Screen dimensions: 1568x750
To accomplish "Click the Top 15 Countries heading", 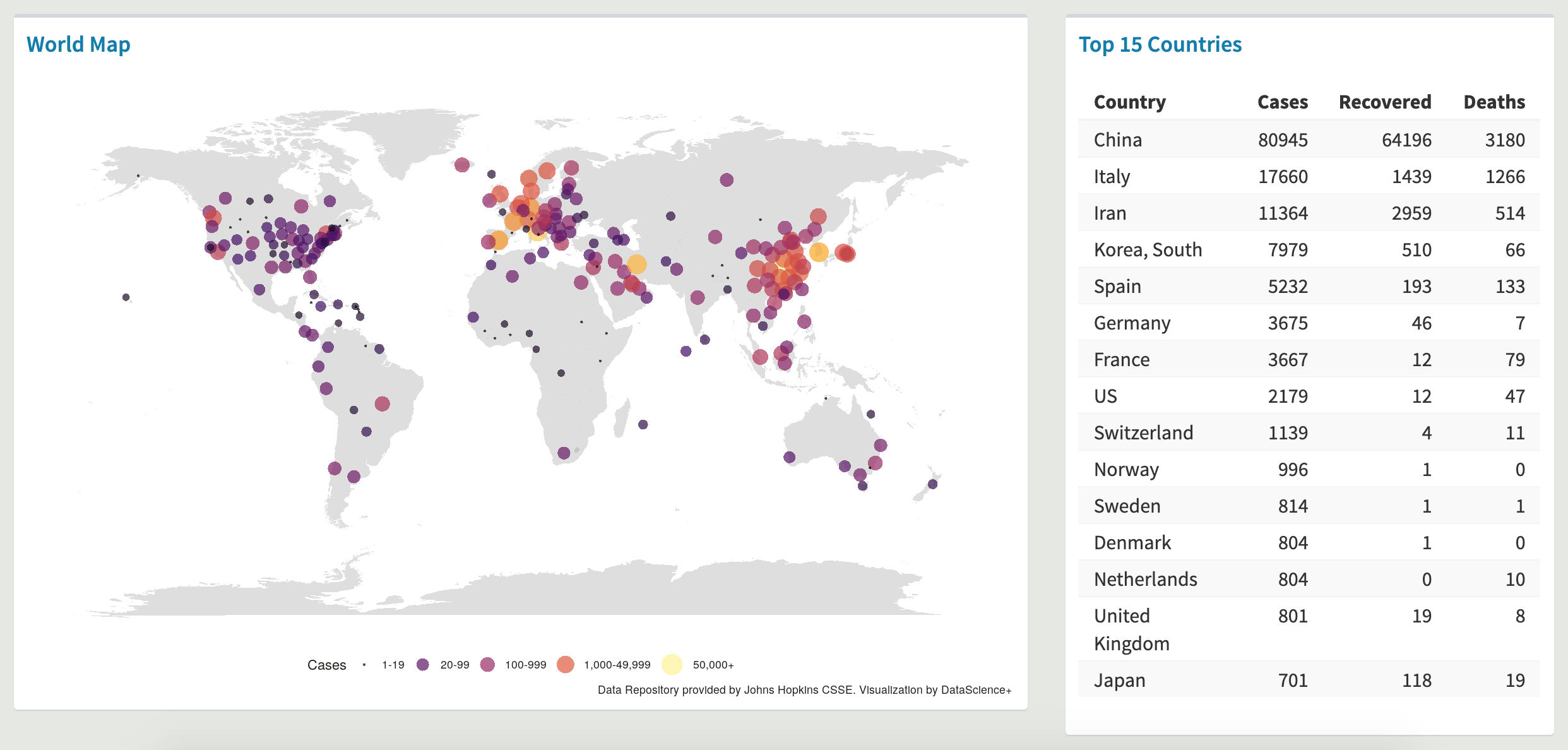I will point(1160,45).
